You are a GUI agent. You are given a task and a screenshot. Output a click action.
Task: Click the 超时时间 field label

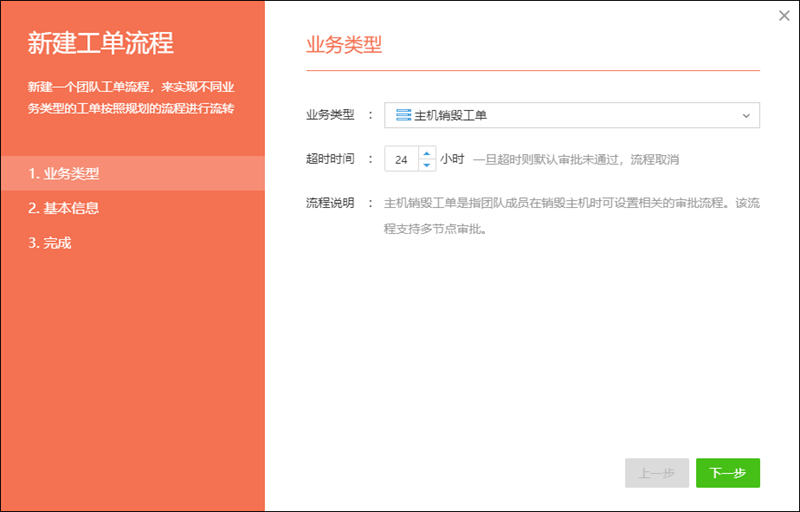point(330,159)
